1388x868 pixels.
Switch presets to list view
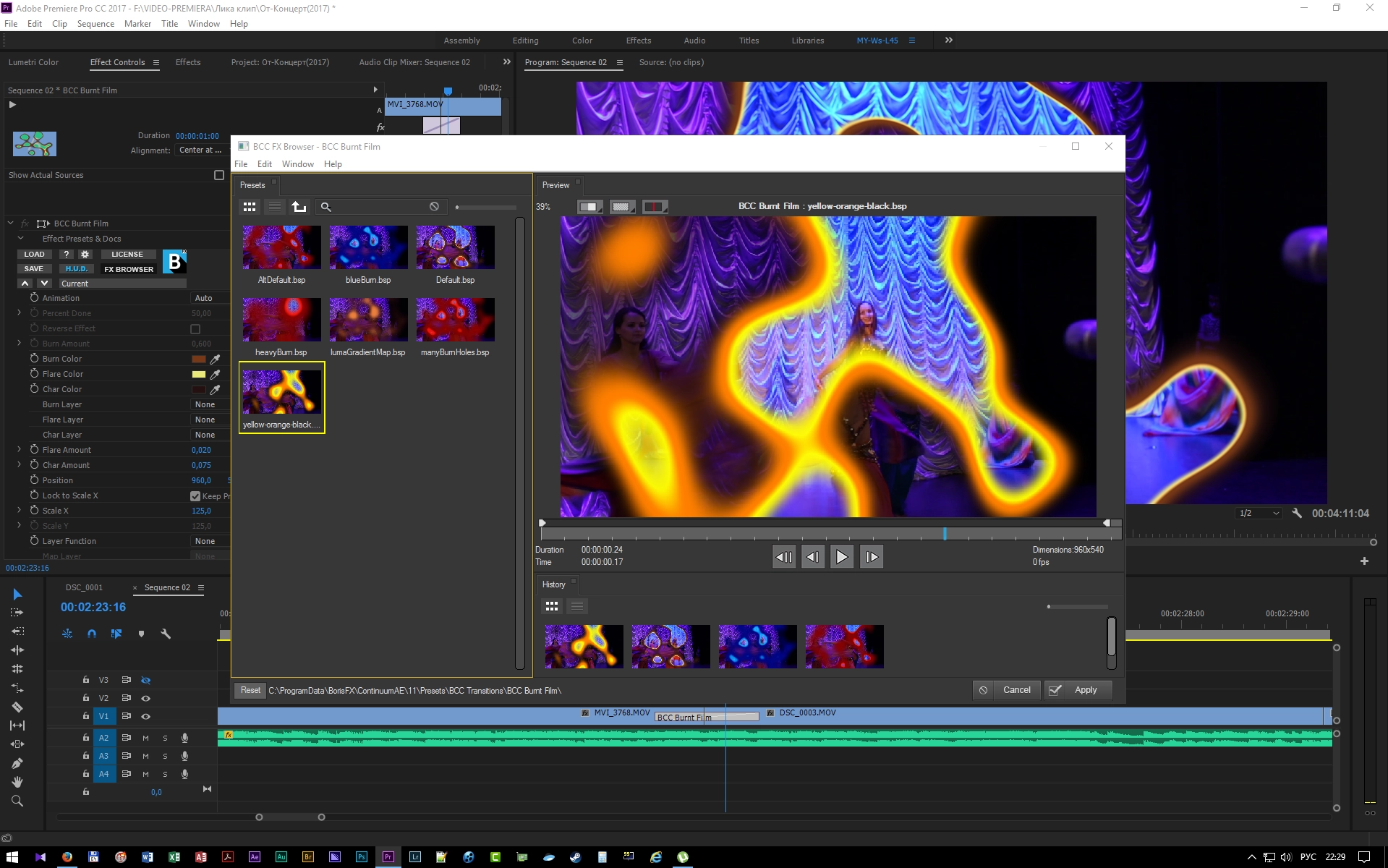point(274,207)
